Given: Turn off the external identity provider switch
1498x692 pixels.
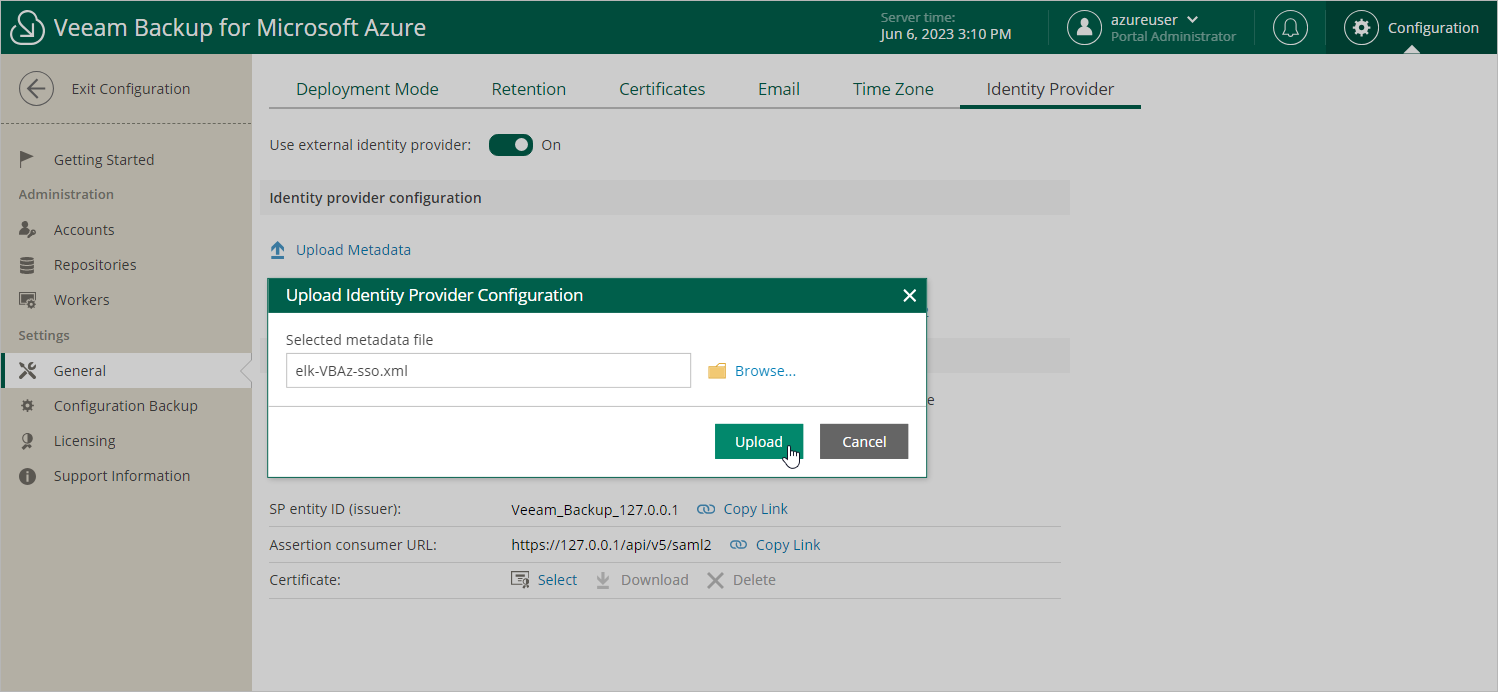Looking at the screenshot, I should click(511, 145).
